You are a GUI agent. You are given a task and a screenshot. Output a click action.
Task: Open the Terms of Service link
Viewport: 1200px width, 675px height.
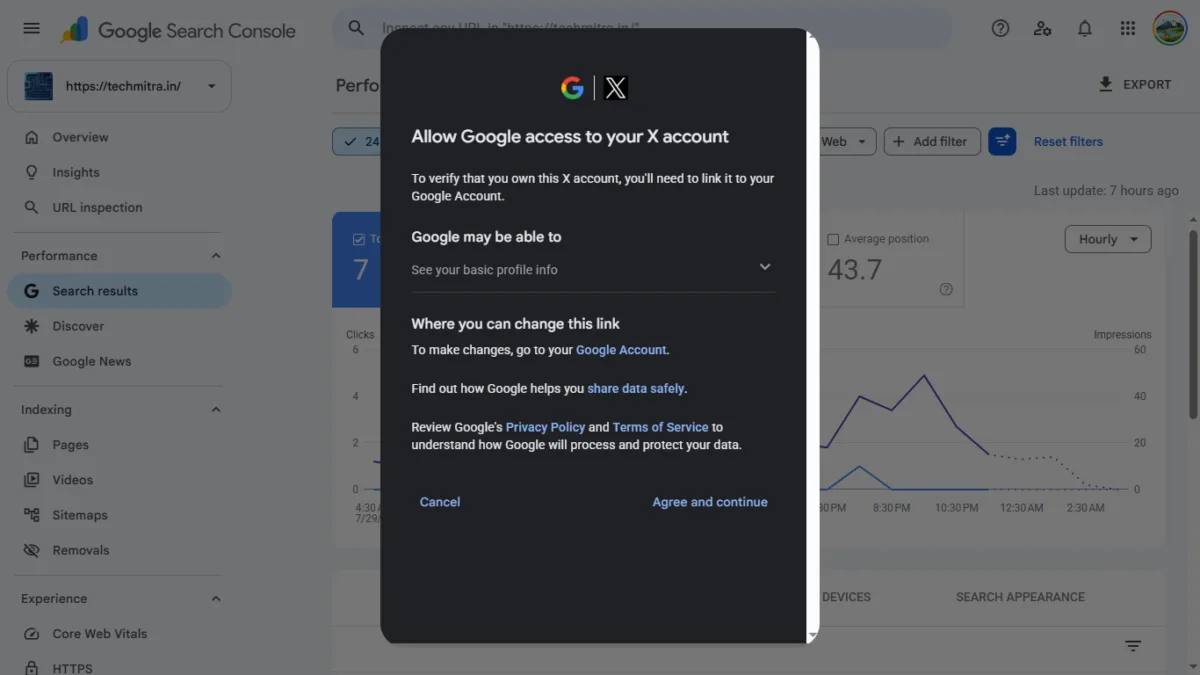[x=660, y=427]
